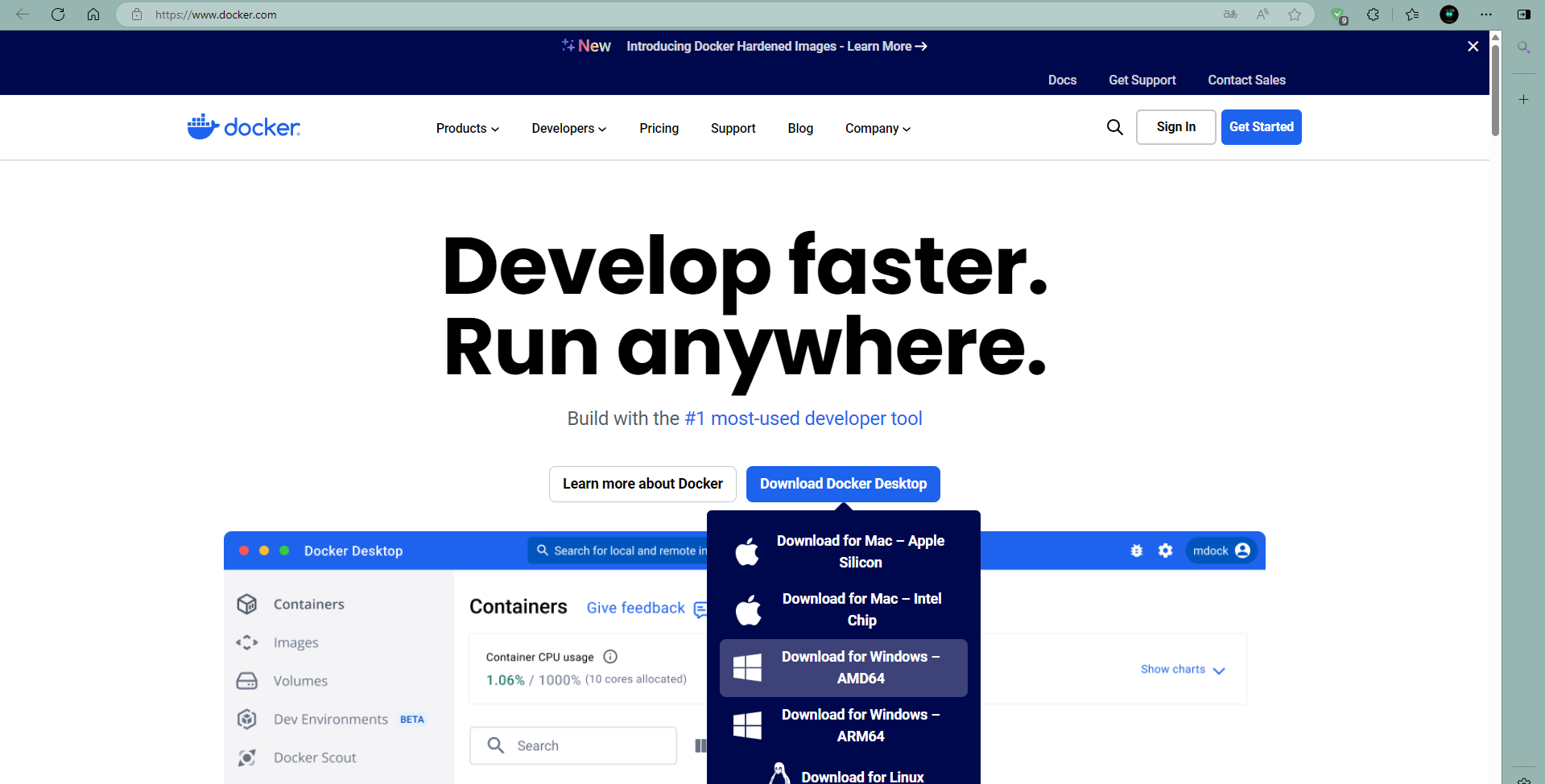Image resolution: width=1545 pixels, height=784 pixels.
Task: Click the Windows logo beside ARM64 download
Action: coord(747,725)
